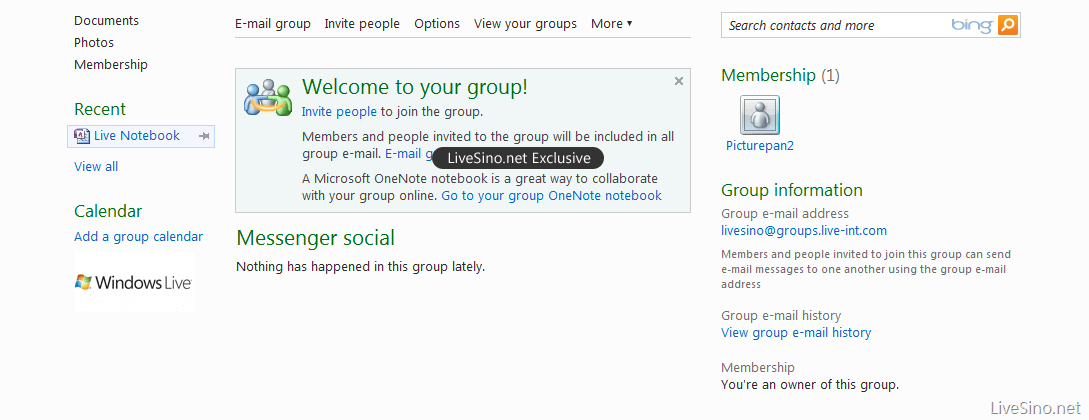The width and height of the screenshot is (1089, 420).
Task: Click the Recent heading in sidebar
Action: point(100,109)
